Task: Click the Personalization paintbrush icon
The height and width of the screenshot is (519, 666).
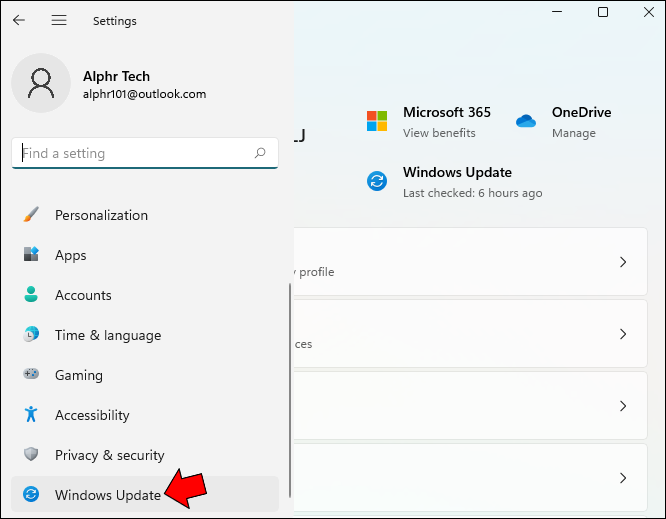Action: point(31,215)
